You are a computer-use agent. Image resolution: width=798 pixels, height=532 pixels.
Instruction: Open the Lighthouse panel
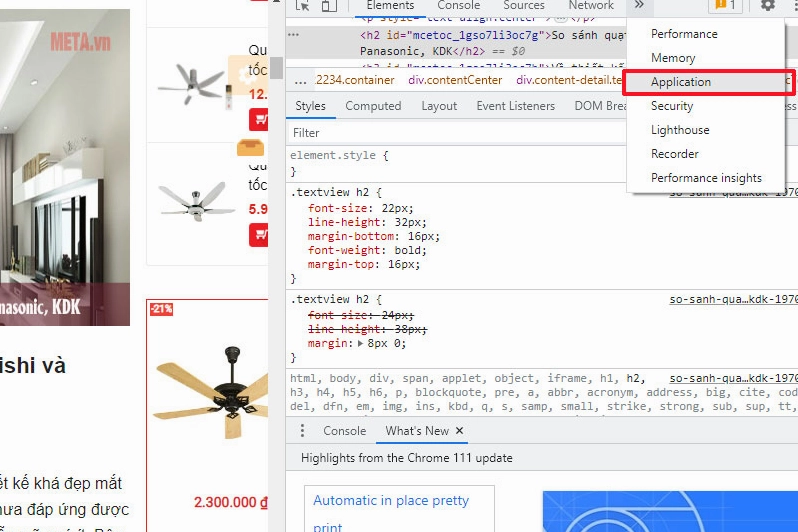(705, 130)
